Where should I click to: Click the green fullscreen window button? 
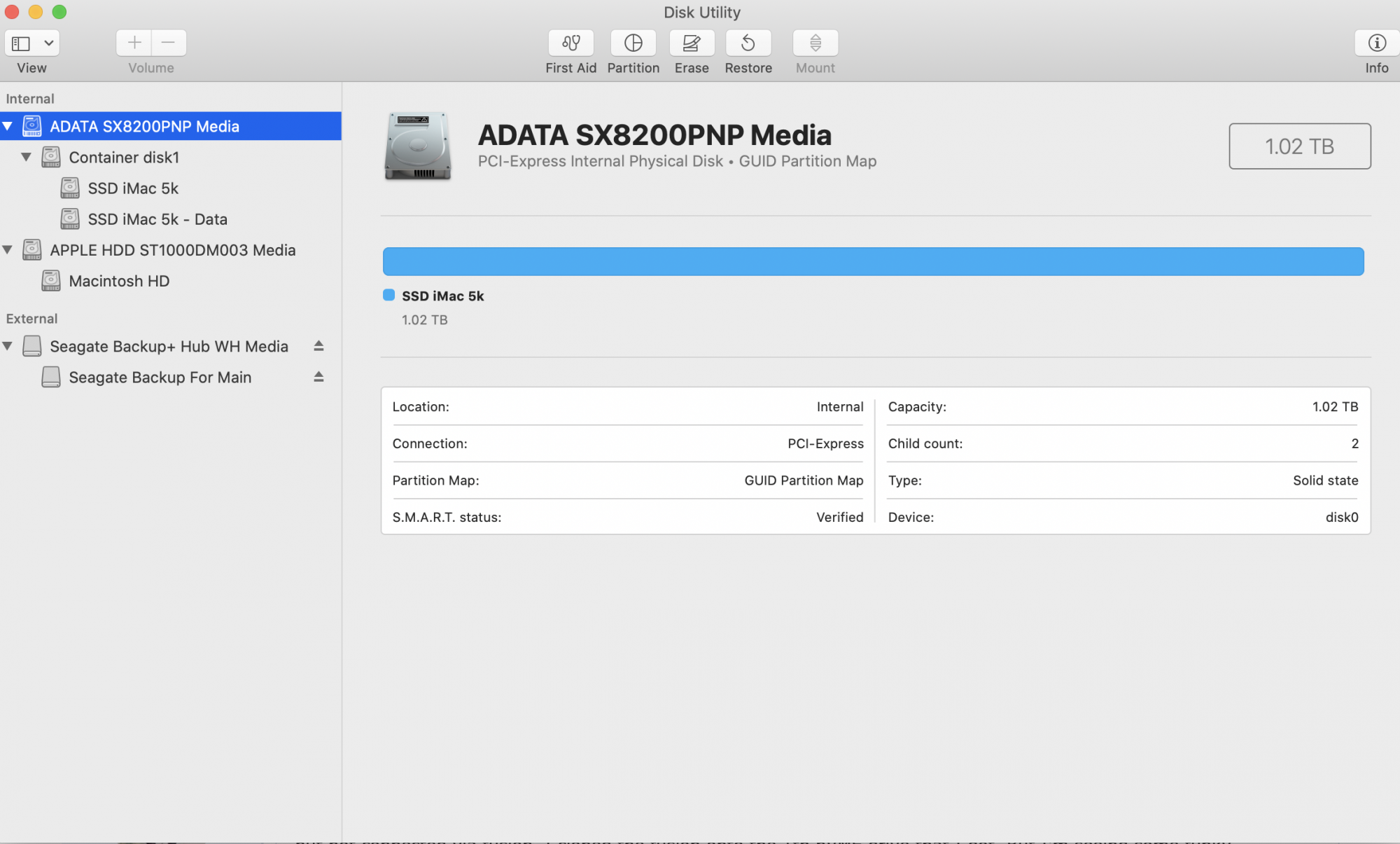[x=59, y=12]
